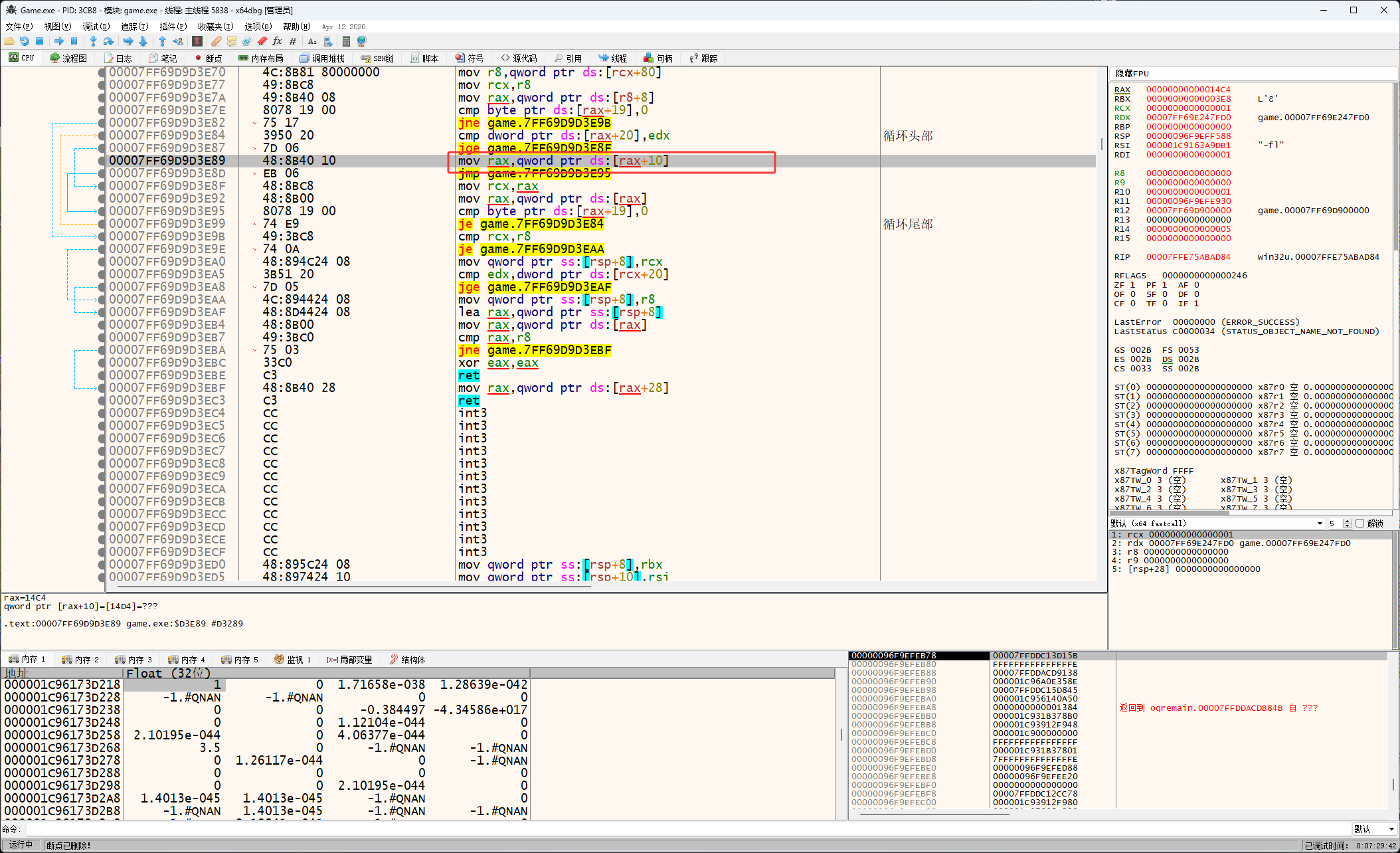Open the 调试(D) debug menu

[96, 27]
